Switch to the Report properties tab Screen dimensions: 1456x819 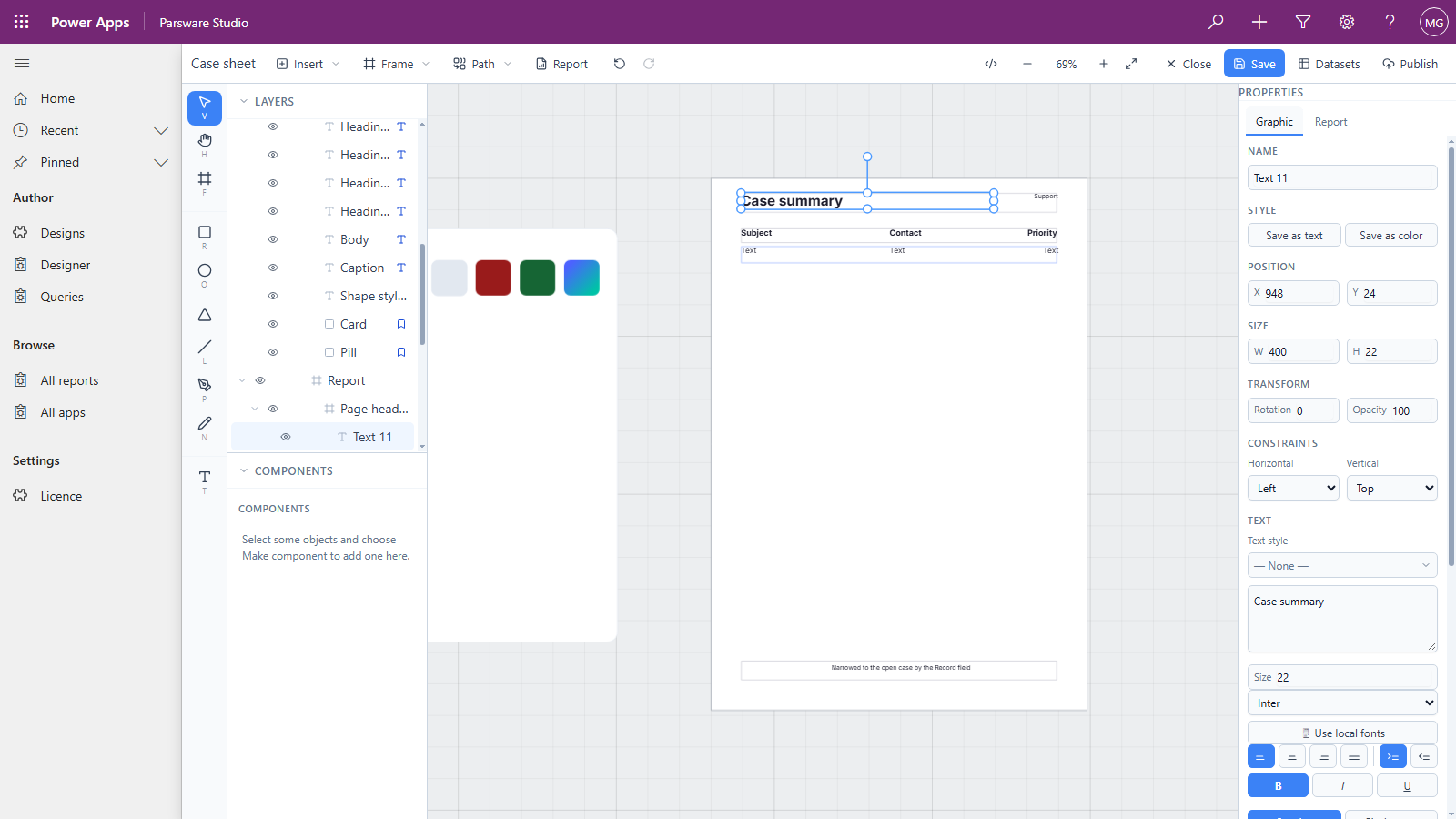pos(1330,122)
